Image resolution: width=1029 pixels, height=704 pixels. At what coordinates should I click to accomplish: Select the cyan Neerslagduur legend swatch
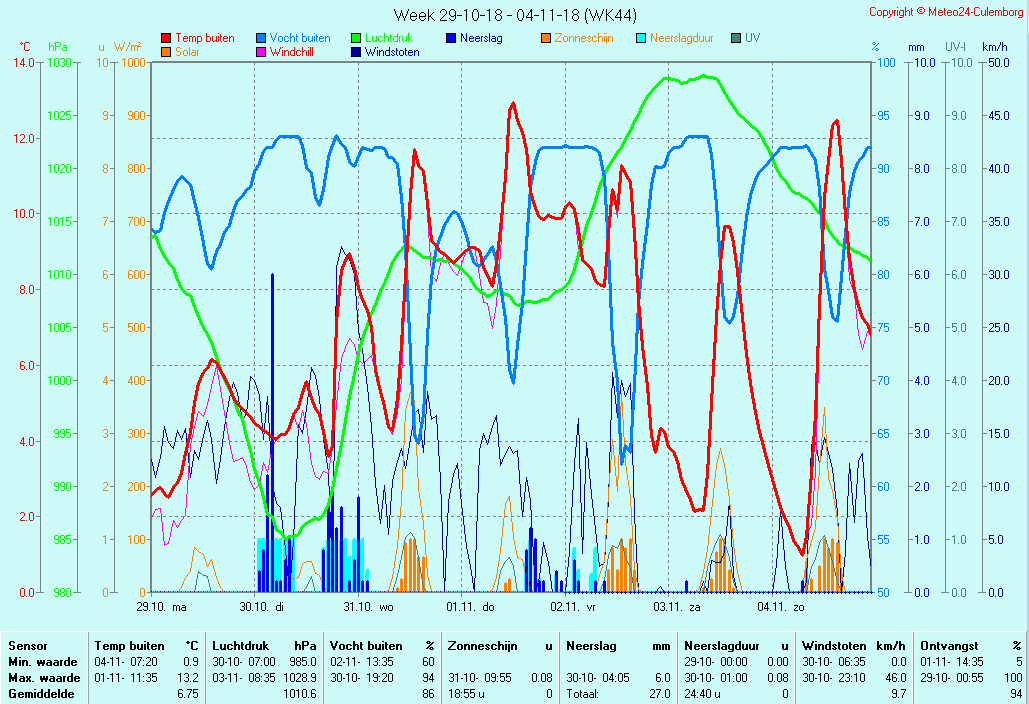click(x=641, y=38)
